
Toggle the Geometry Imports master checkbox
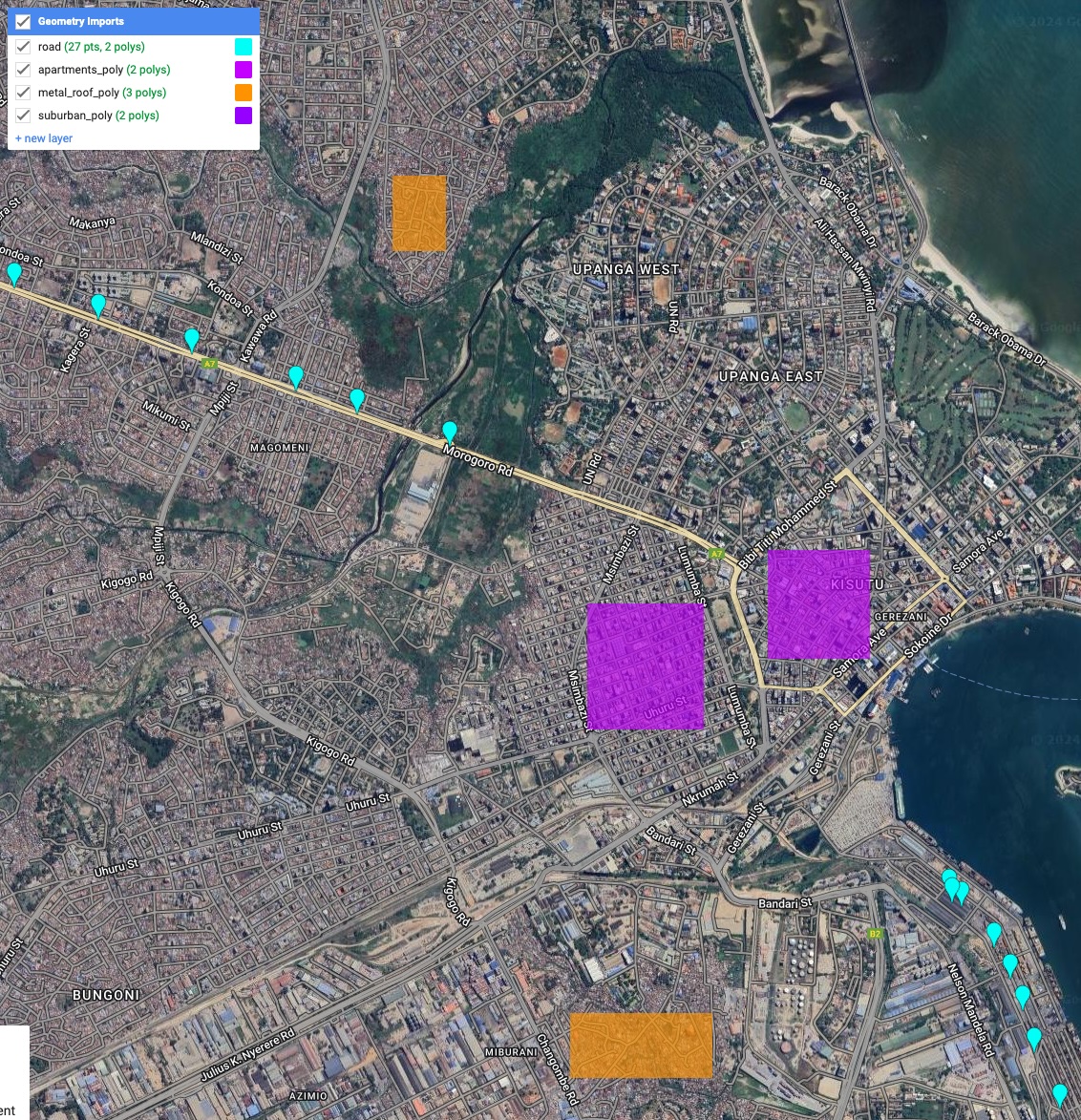click(x=23, y=21)
